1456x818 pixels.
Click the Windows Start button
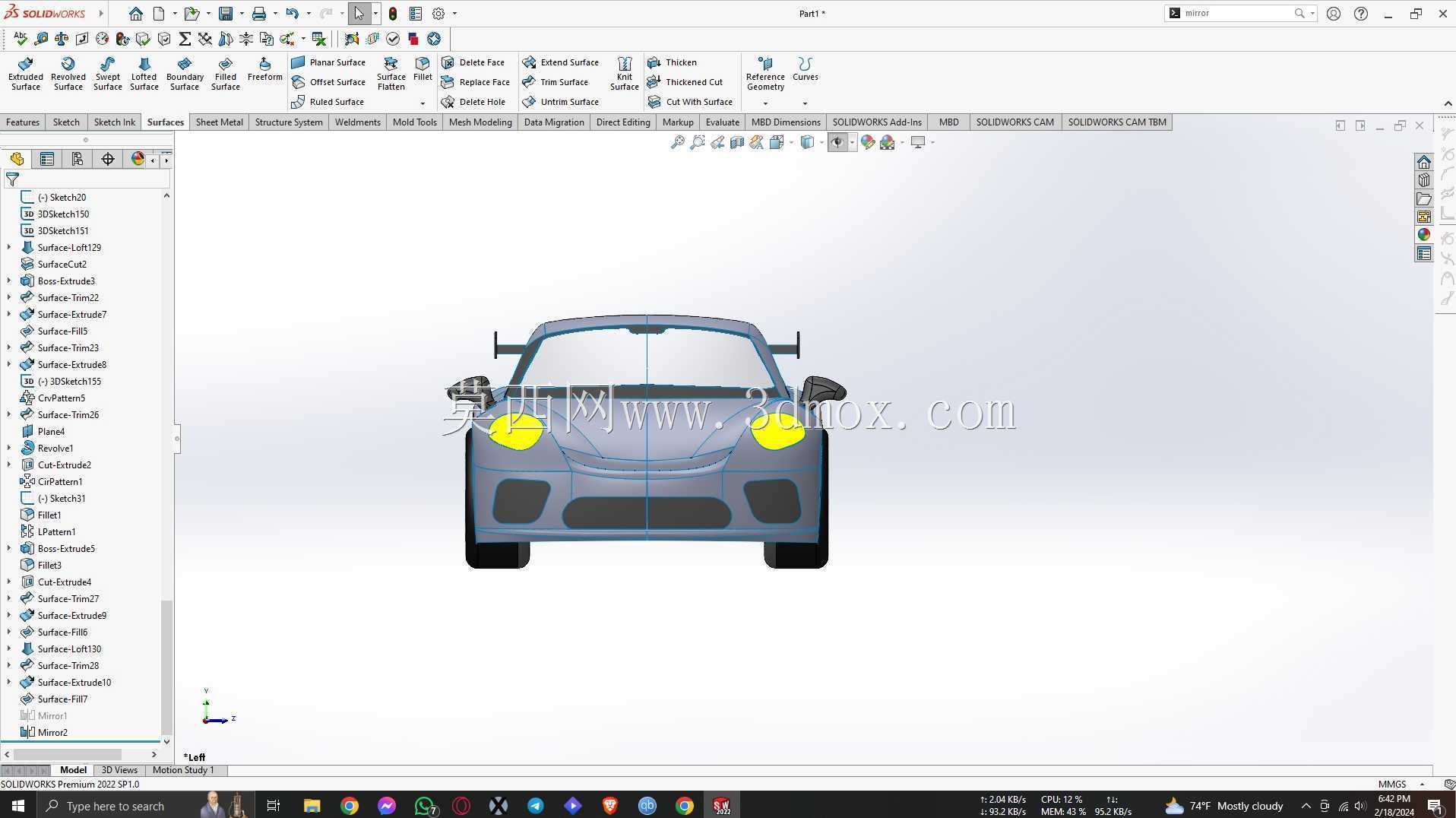click(18, 806)
